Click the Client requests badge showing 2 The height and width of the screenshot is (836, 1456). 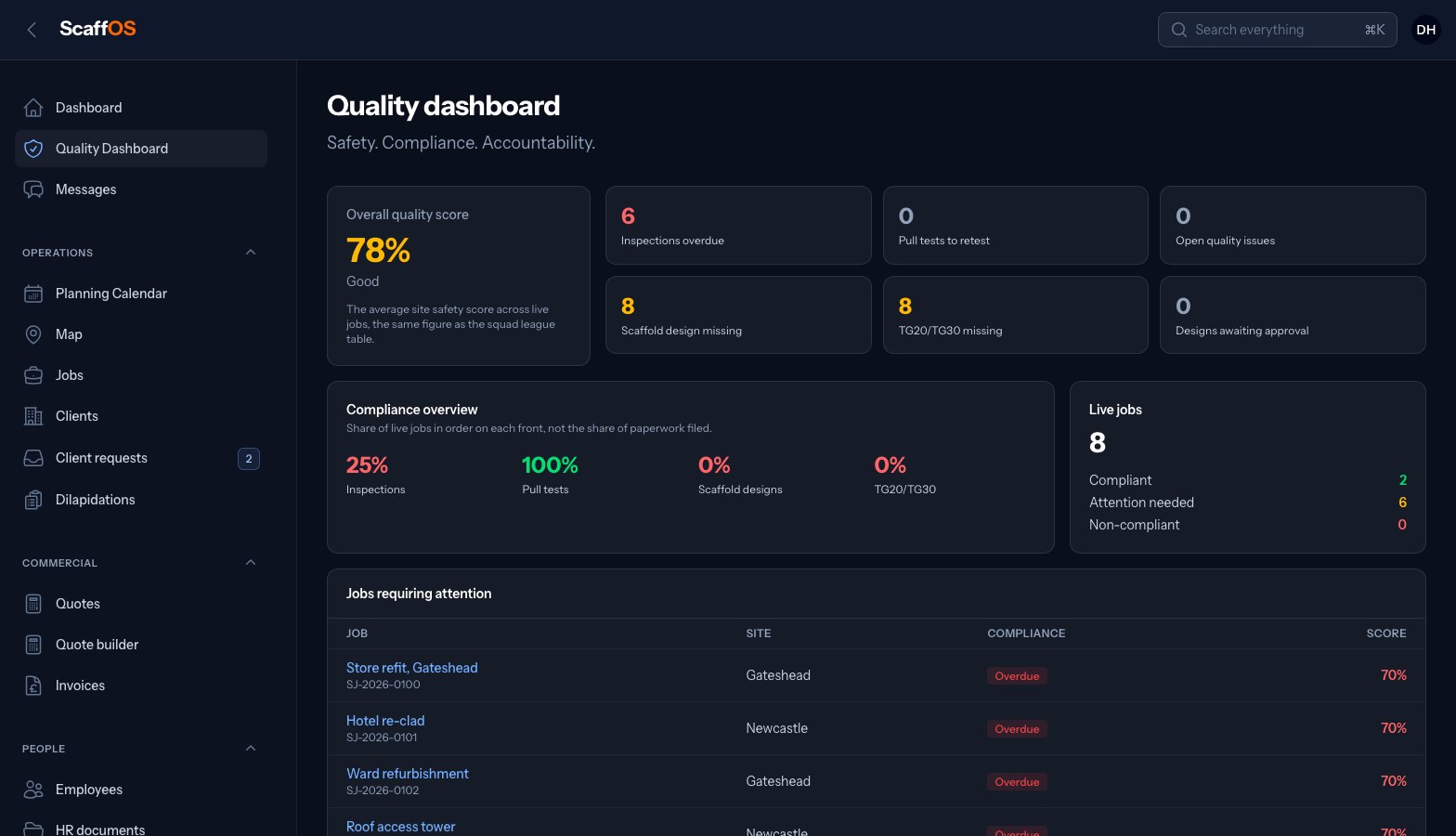pyautogui.click(x=249, y=459)
